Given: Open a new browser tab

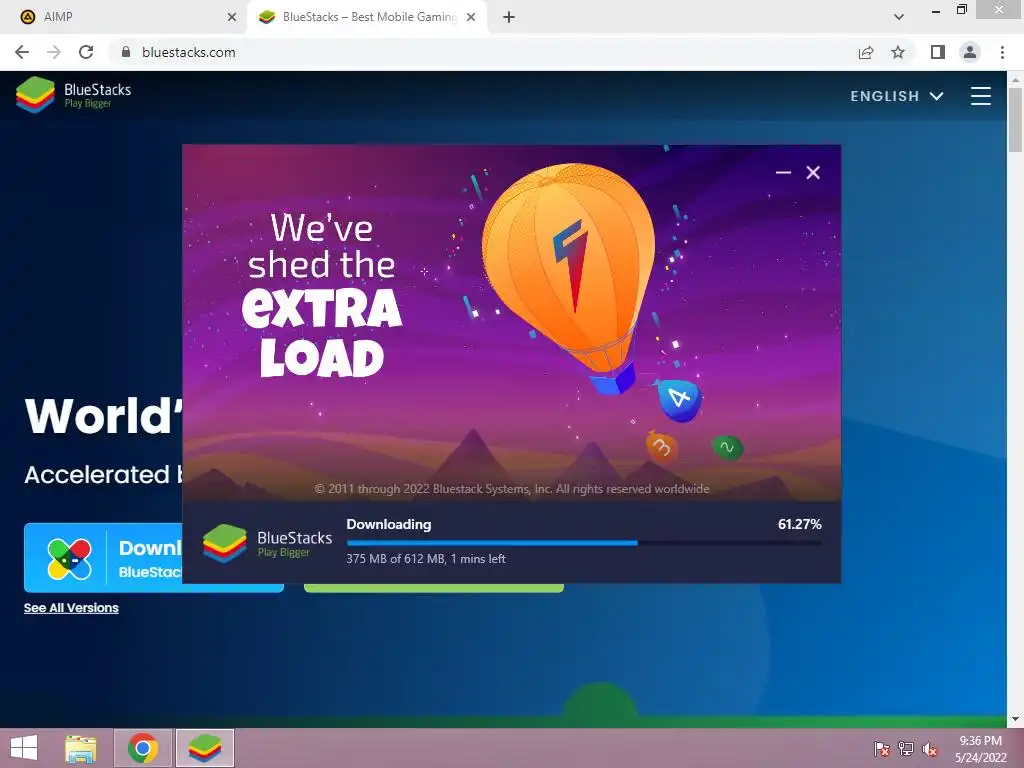Looking at the screenshot, I should (509, 17).
